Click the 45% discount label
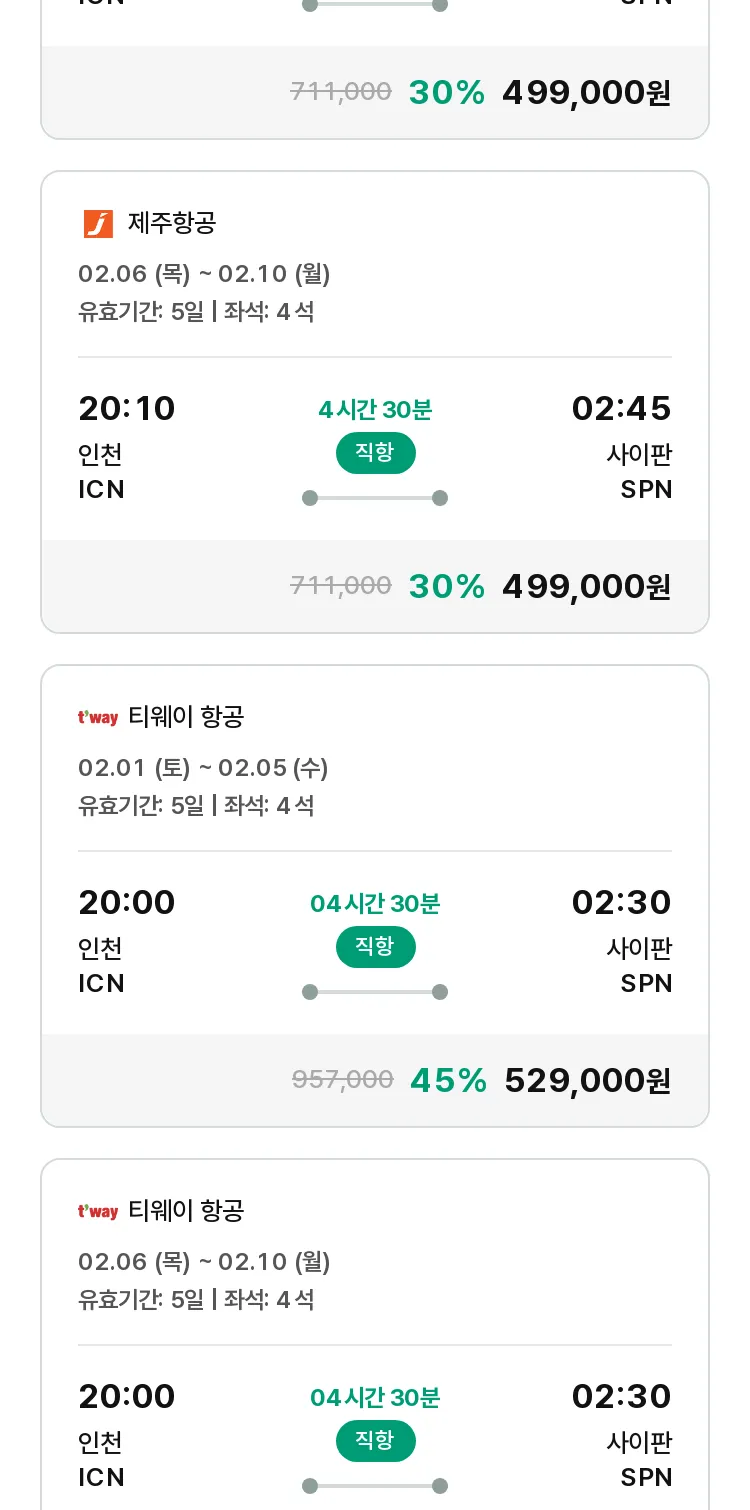750x1510 pixels. (x=448, y=1080)
